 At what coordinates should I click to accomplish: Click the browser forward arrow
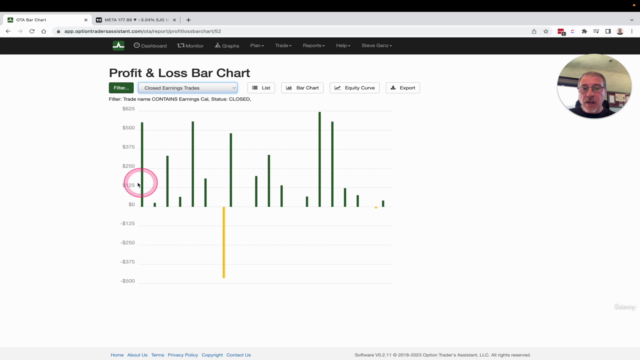point(20,31)
